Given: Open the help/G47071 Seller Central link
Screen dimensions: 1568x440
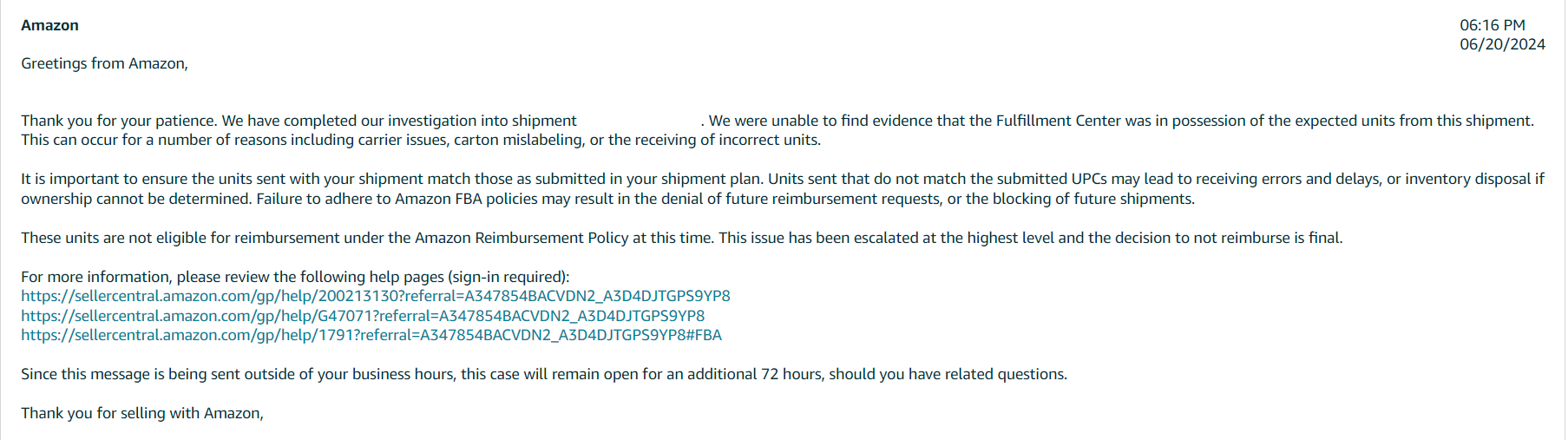Looking at the screenshot, I should pos(363,316).
